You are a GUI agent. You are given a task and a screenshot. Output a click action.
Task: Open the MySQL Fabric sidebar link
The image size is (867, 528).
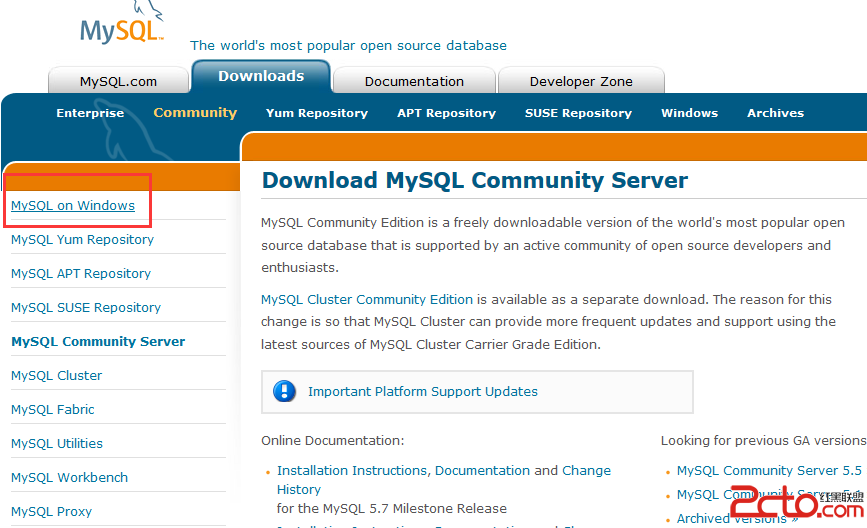pos(53,410)
